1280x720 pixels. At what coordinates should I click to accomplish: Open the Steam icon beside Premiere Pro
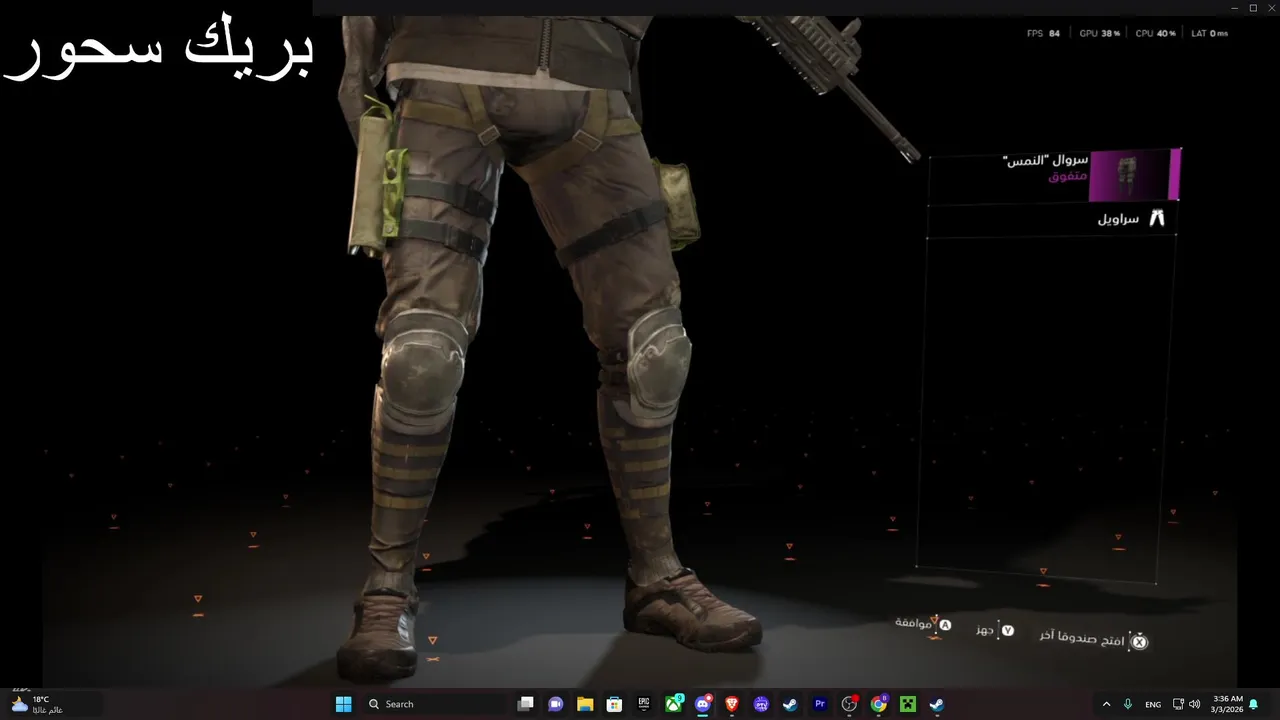[x=790, y=704]
